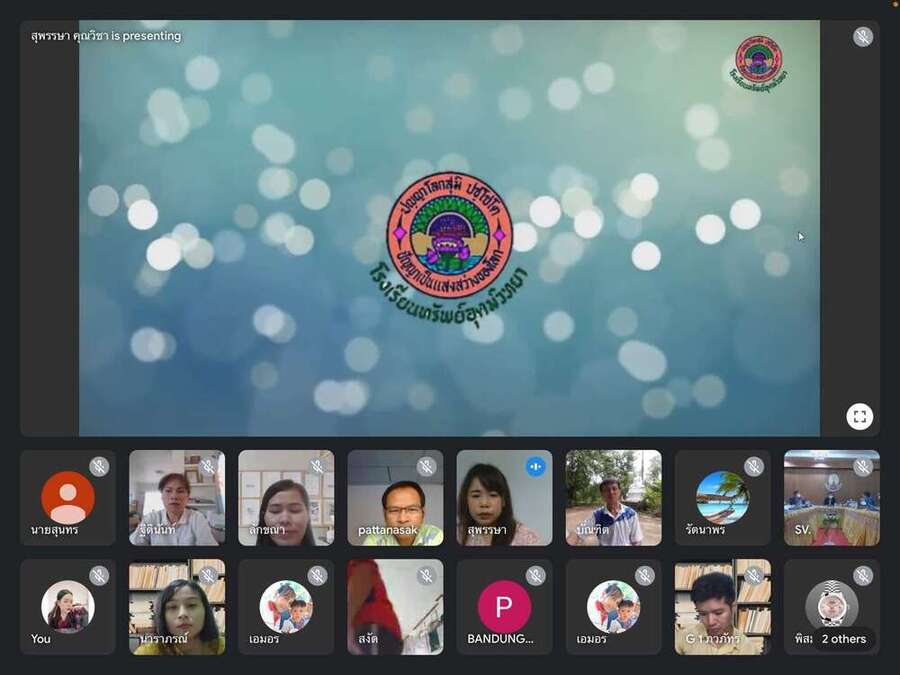Click the beach avatar of รัตนาพร

pos(722,497)
